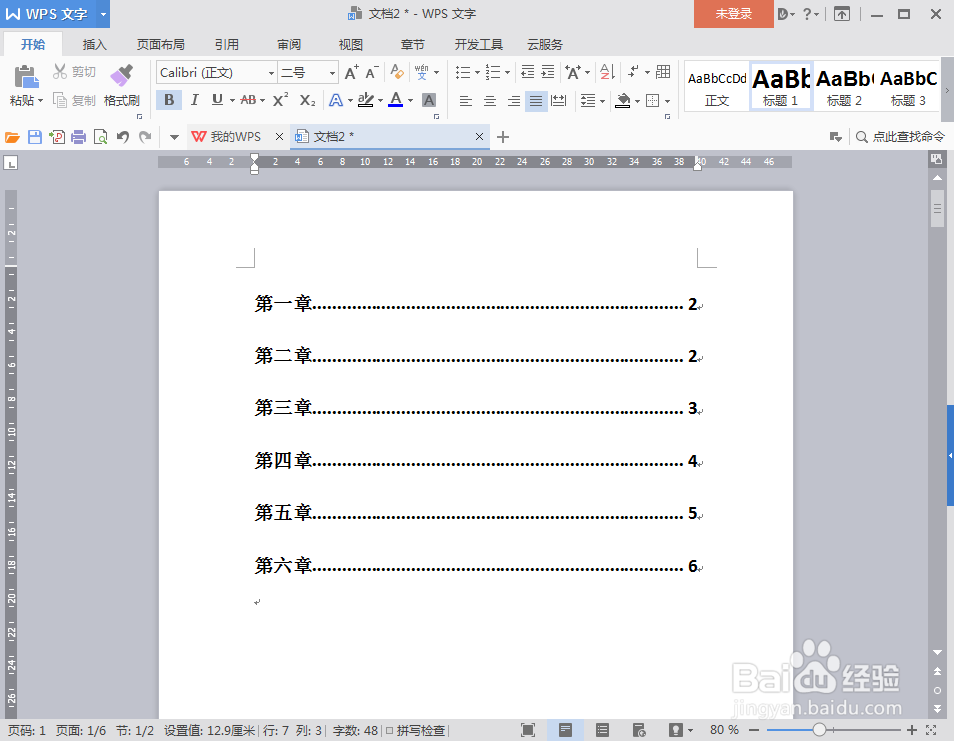Select the copy icon
This screenshot has height=741, width=954.
60,100
